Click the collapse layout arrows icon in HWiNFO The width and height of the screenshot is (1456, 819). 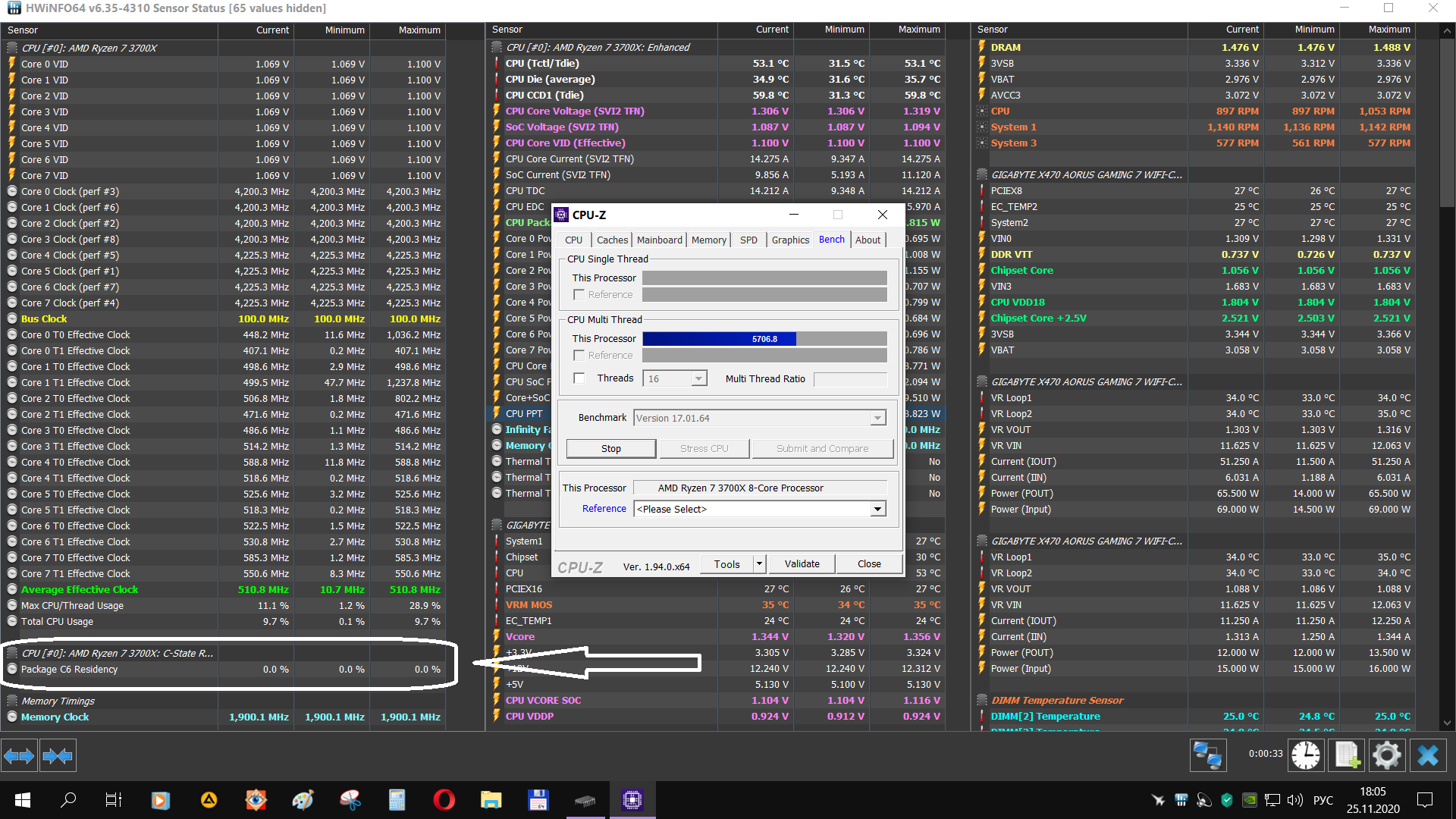click(58, 755)
